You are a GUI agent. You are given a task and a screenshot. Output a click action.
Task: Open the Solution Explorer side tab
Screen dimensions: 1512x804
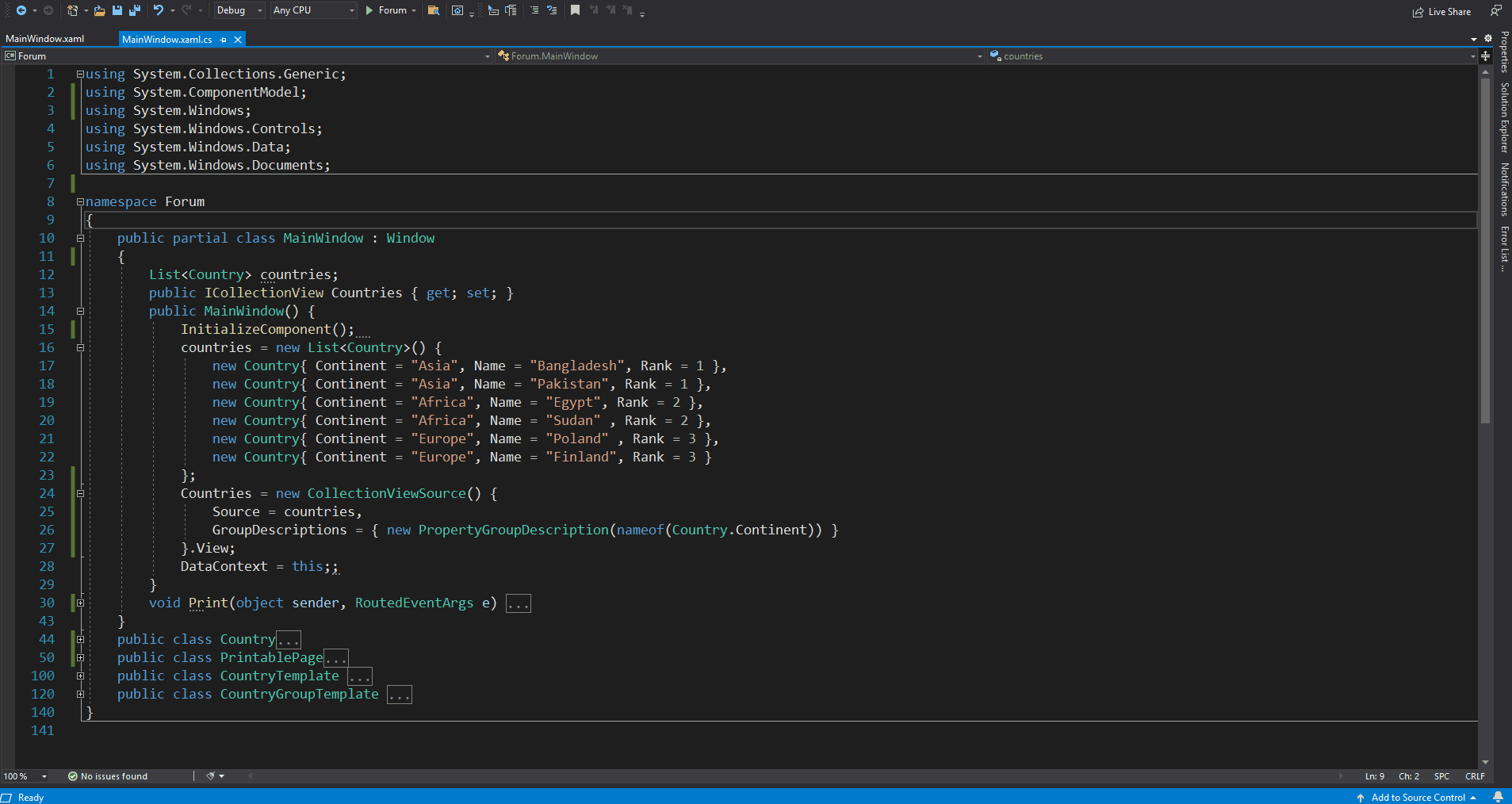click(x=1503, y=117)
